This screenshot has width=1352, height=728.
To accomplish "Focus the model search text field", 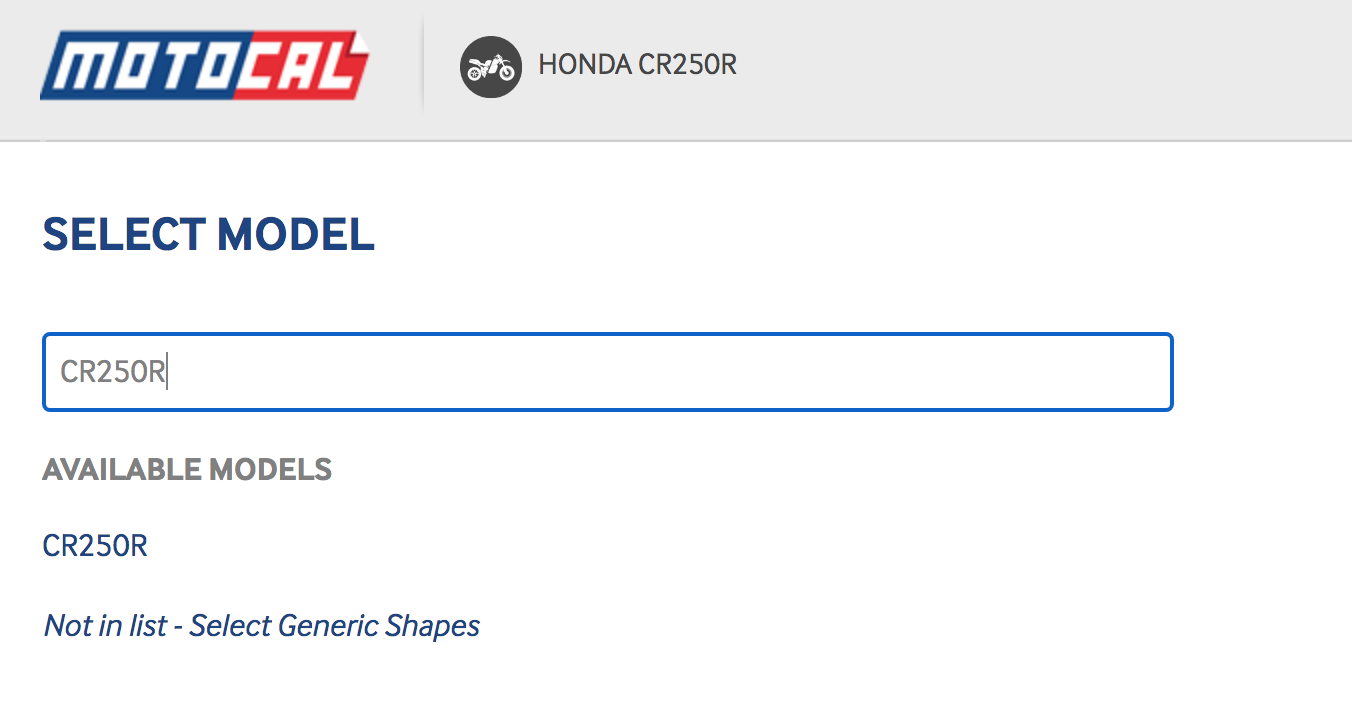I will click(x=607, y=372).
